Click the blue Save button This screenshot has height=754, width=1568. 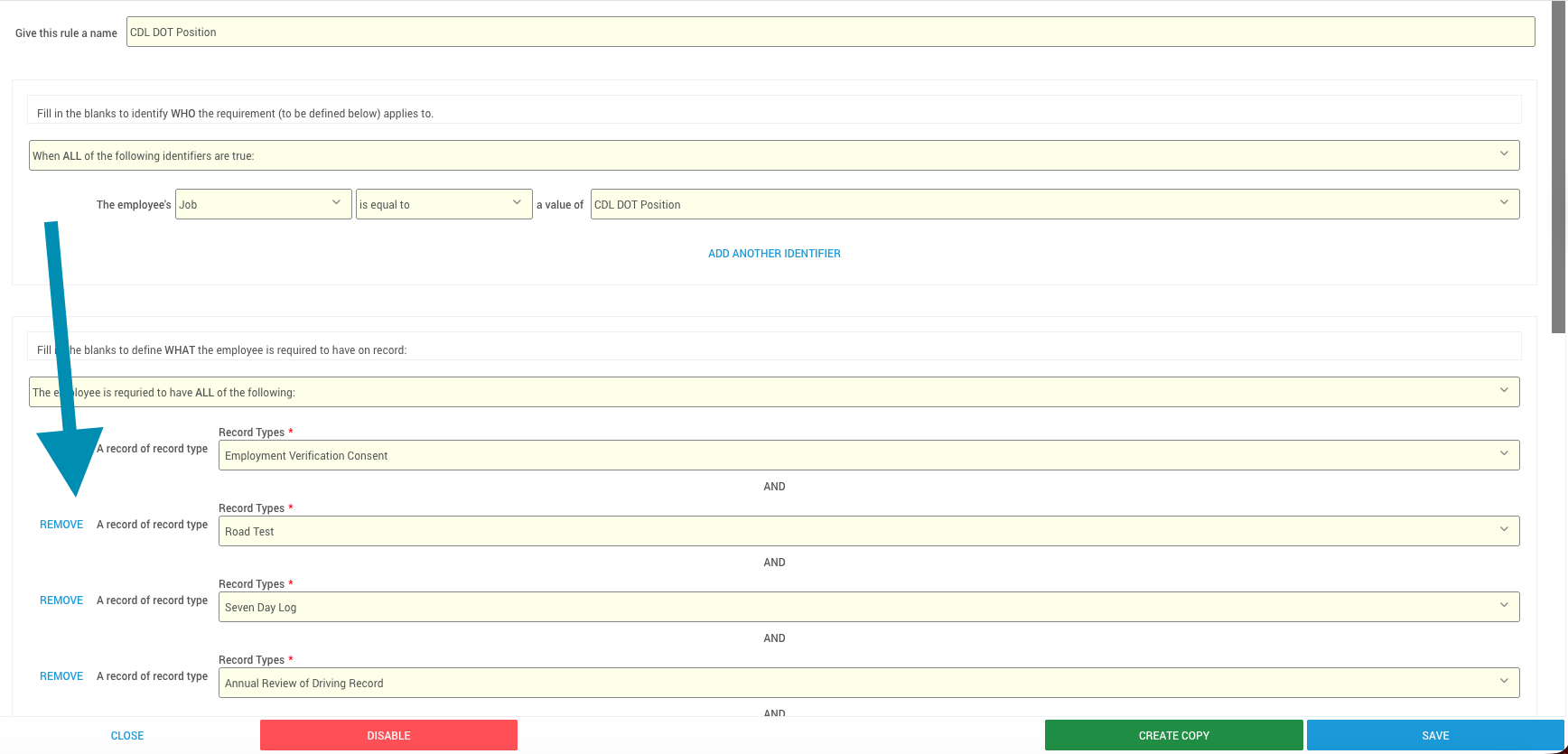click(1434, 735)
